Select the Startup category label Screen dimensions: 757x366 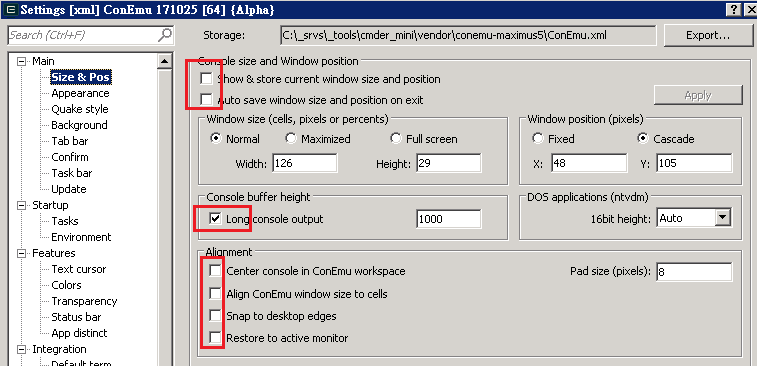coord(50,205)
